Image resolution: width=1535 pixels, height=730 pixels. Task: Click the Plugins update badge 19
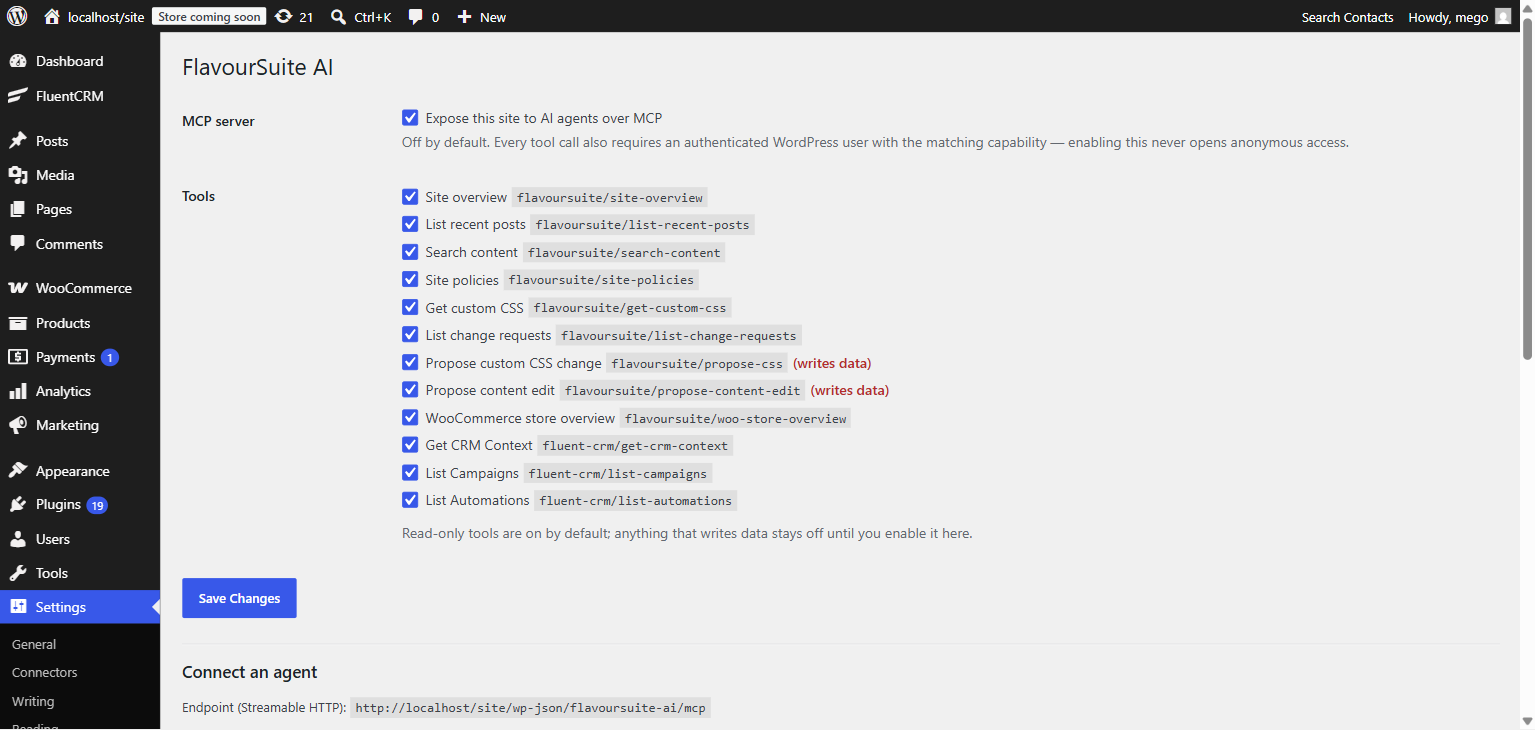tap(97, 506)
